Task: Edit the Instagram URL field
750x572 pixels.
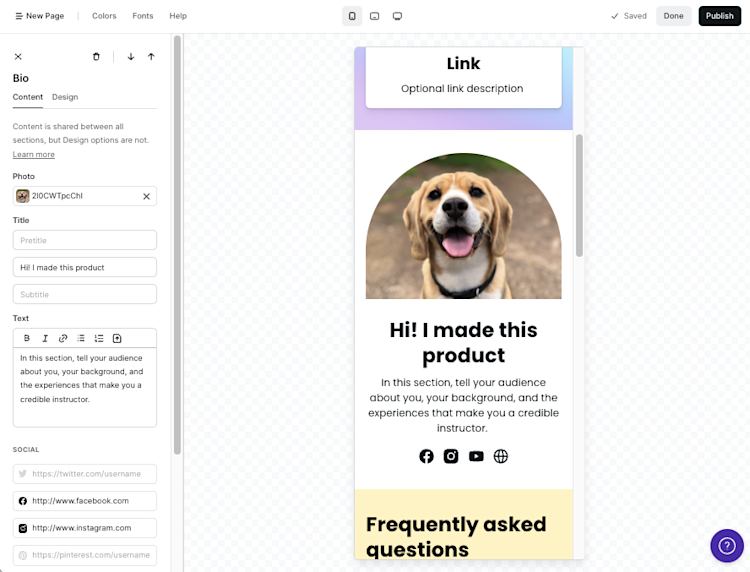Action: click(x=85, y=528)
